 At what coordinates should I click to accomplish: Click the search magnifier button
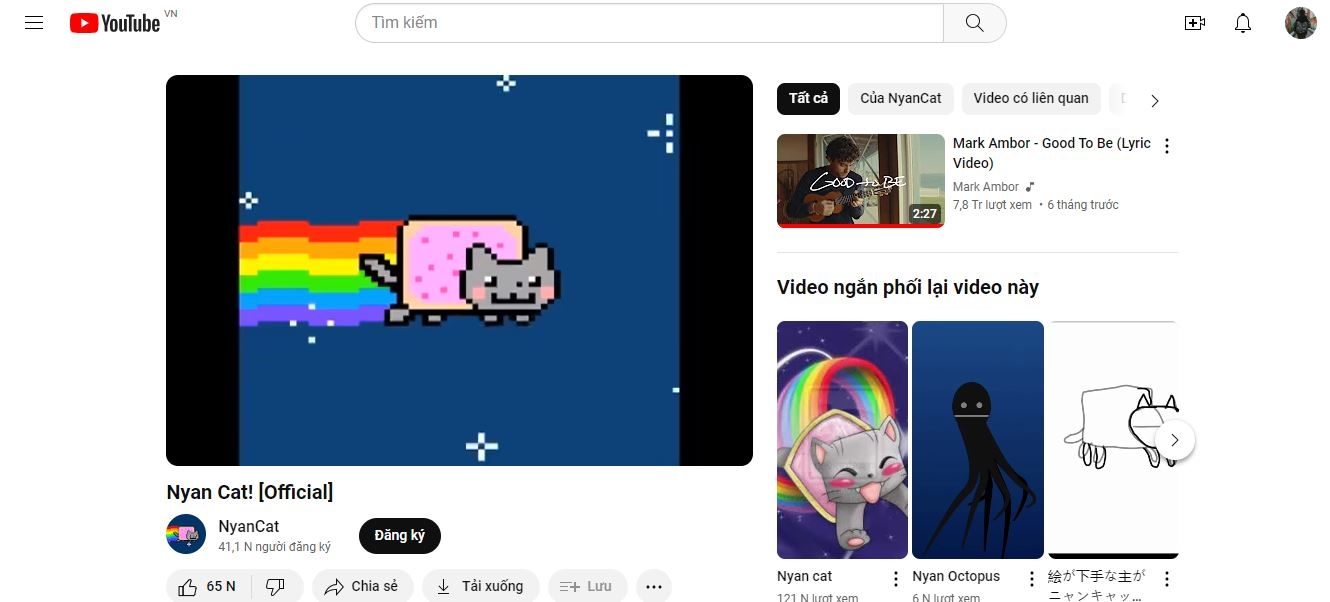click(974, 23)
